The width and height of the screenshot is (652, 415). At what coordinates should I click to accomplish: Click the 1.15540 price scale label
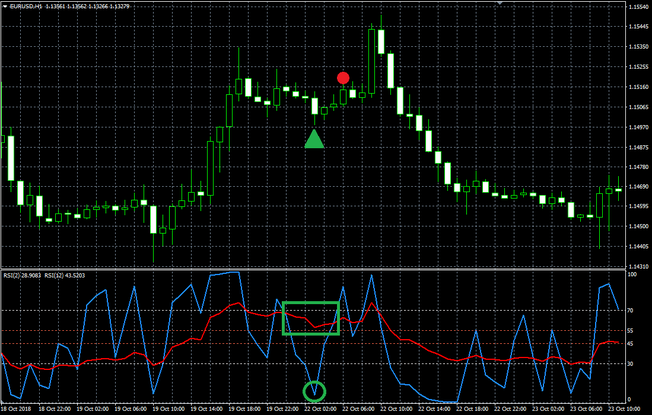coord(638,7)
